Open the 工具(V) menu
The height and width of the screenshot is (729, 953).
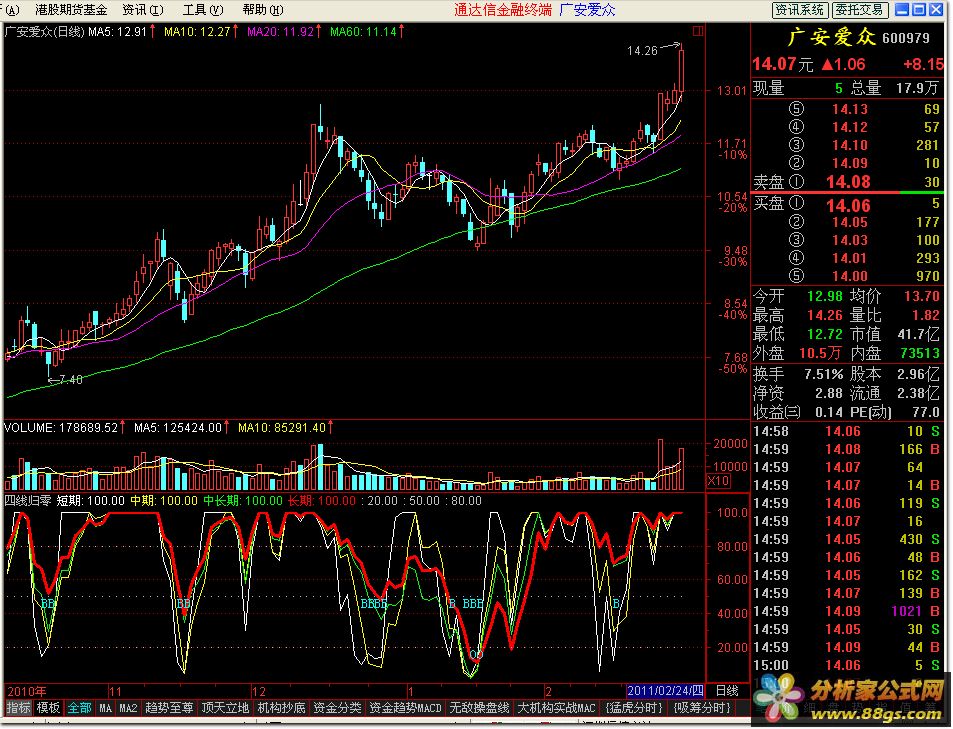(x=203, y=10)
